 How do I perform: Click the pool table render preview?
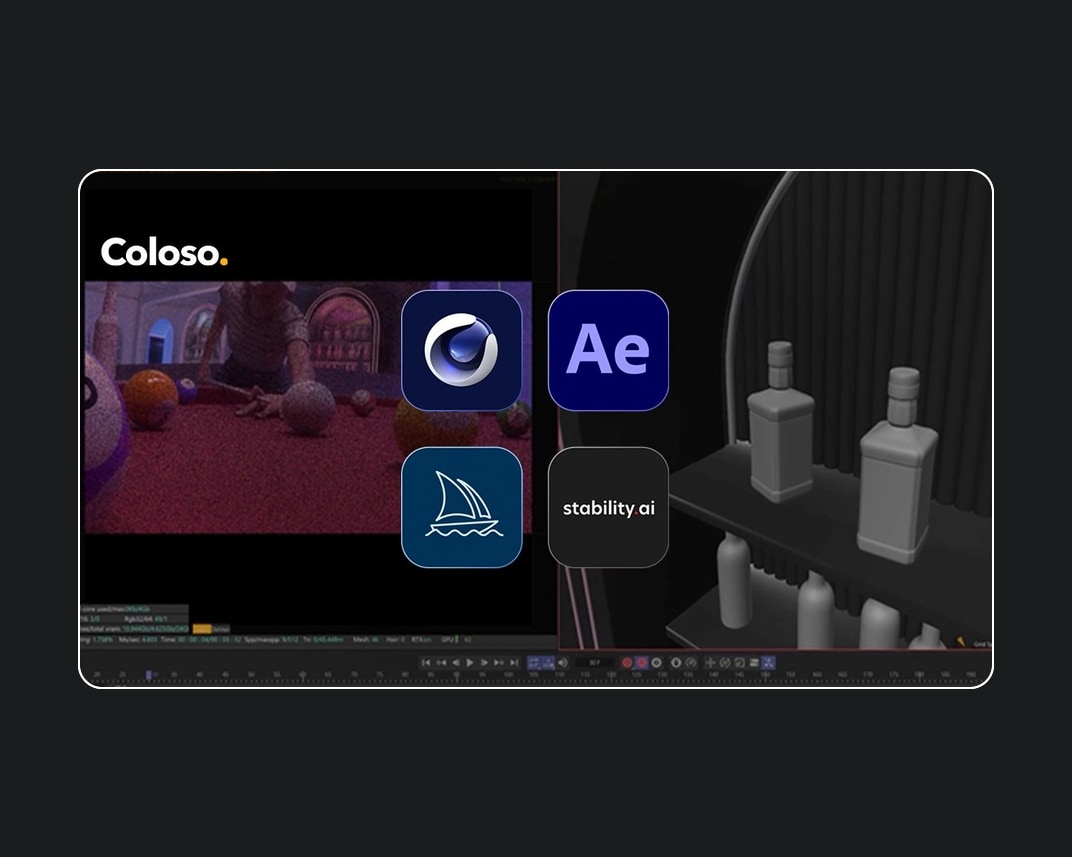pos(308,407)
